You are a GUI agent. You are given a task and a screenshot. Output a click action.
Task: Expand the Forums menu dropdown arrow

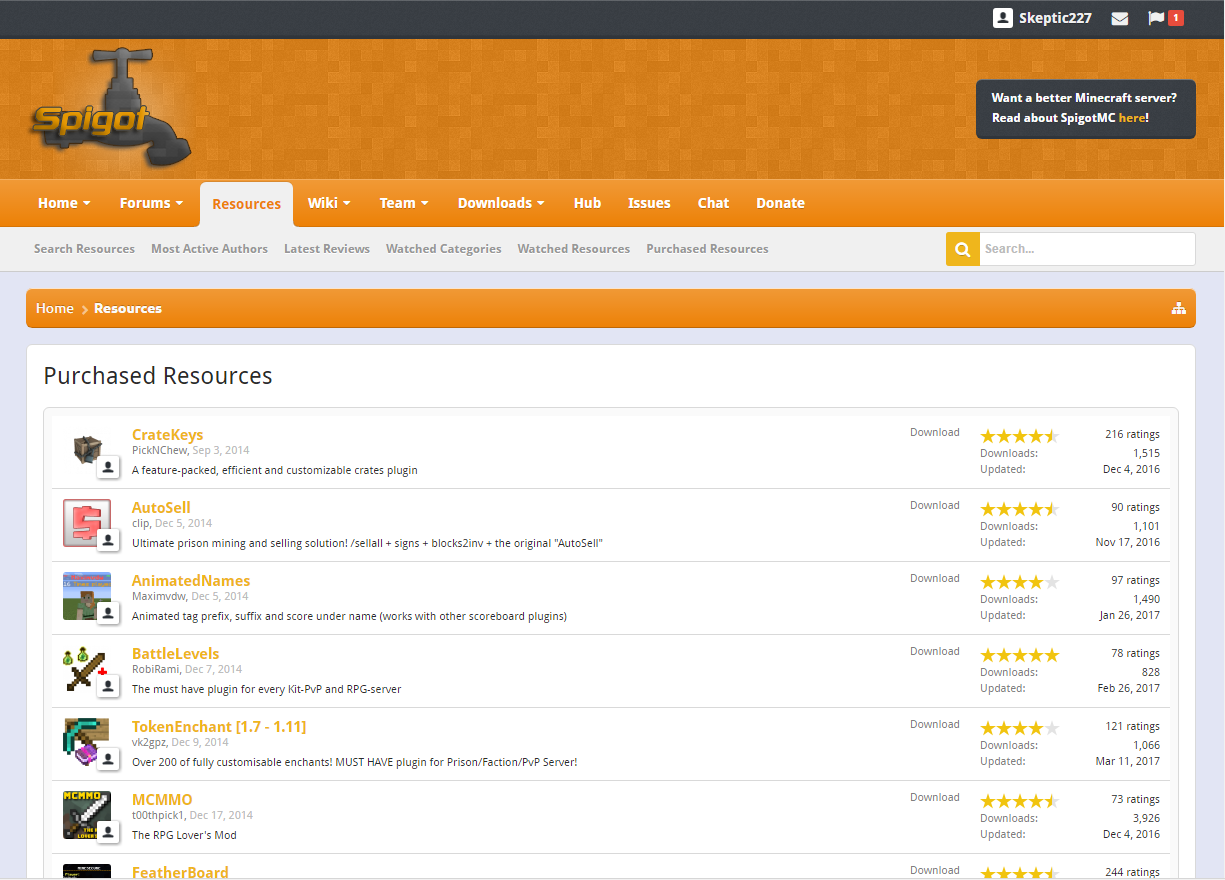pyautogui.click(x=179, y=203)
